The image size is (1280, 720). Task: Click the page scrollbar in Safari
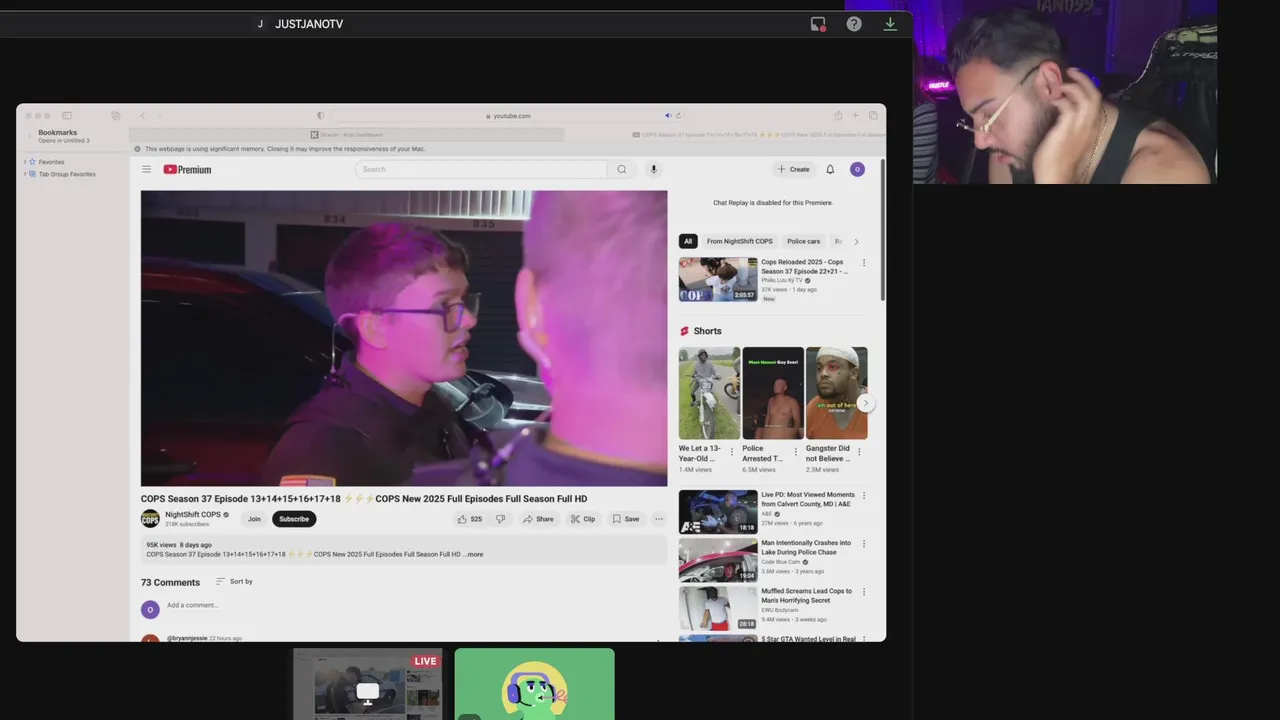pyautogui.click(x=882, y=230)
